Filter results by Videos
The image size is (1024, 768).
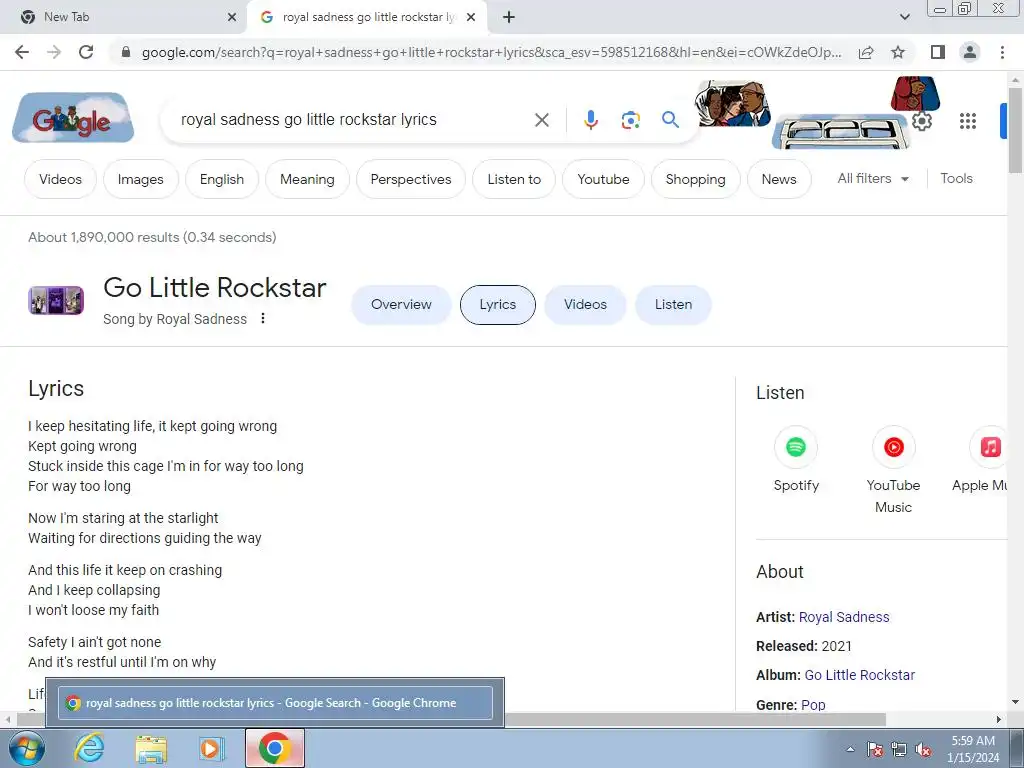point(60,179)
